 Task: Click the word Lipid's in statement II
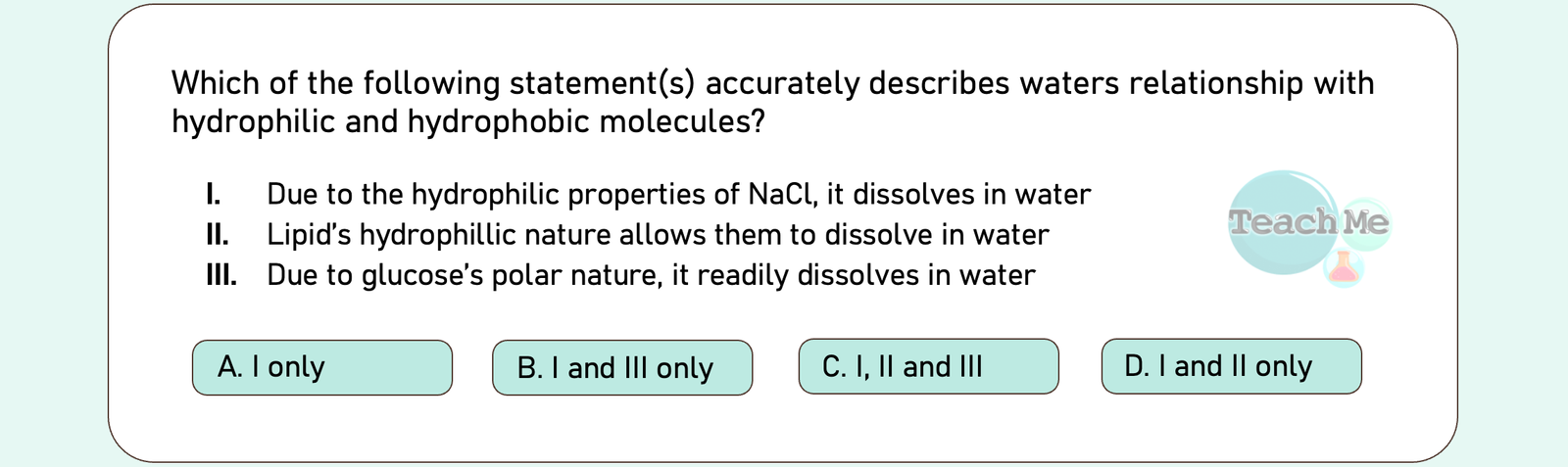(x=309, y=235)
